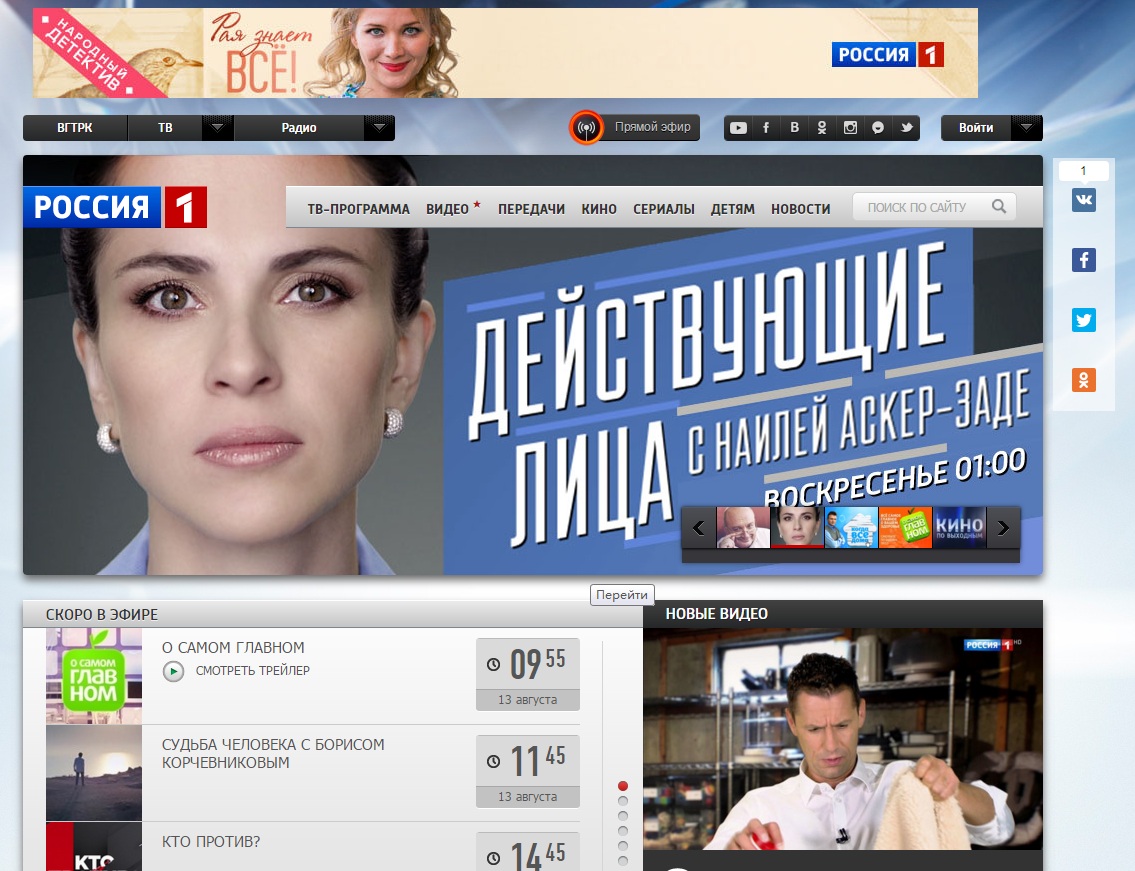
Task: Open the ВИДЕО menu item
Action: click(447, 209)
